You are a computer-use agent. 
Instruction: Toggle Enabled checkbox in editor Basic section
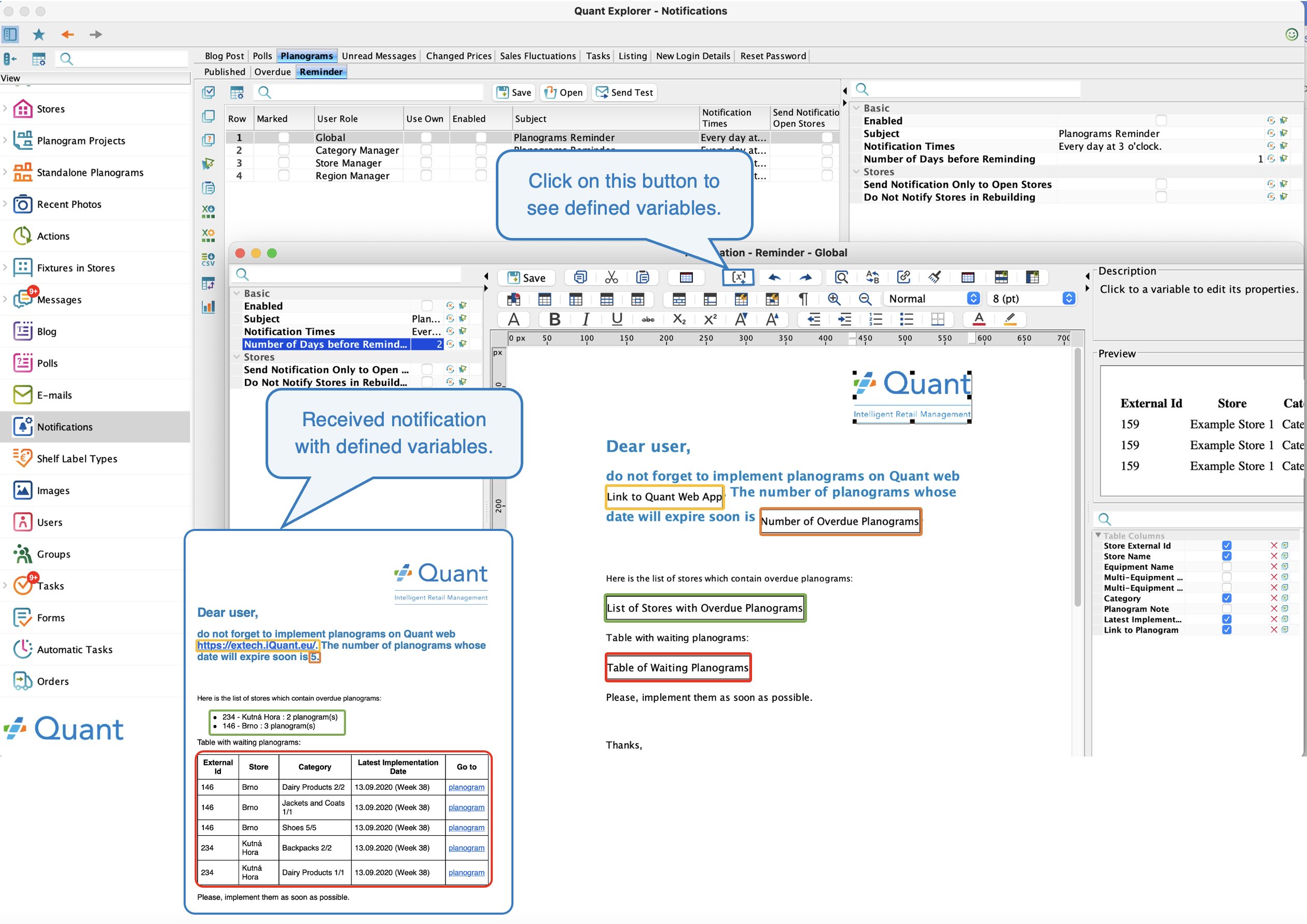pyautogui.click(x=426, y=306)
